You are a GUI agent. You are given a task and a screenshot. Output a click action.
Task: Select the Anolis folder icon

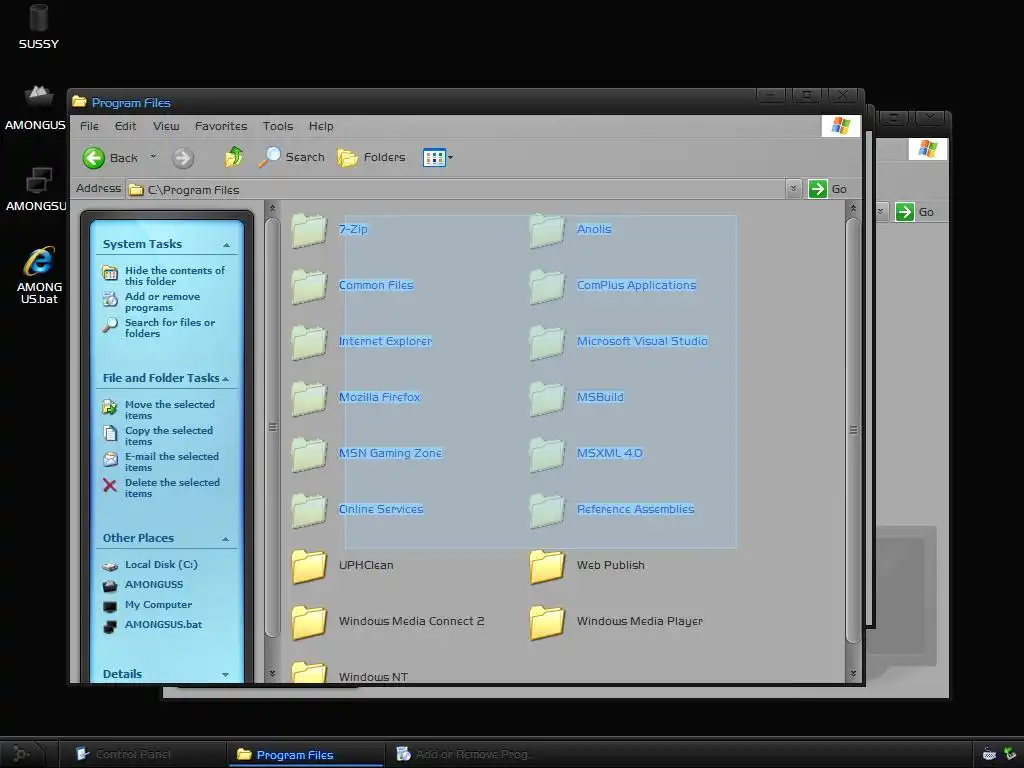click(547, 230)
